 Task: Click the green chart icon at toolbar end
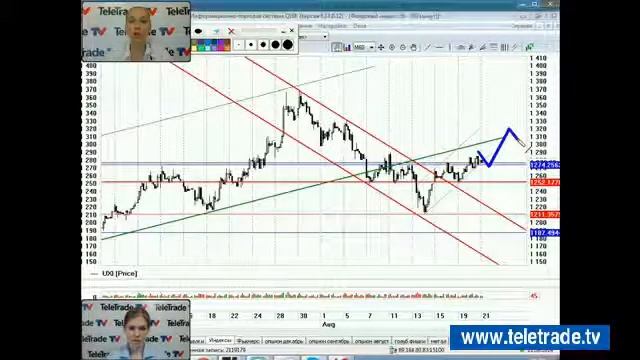coord(530,47)
